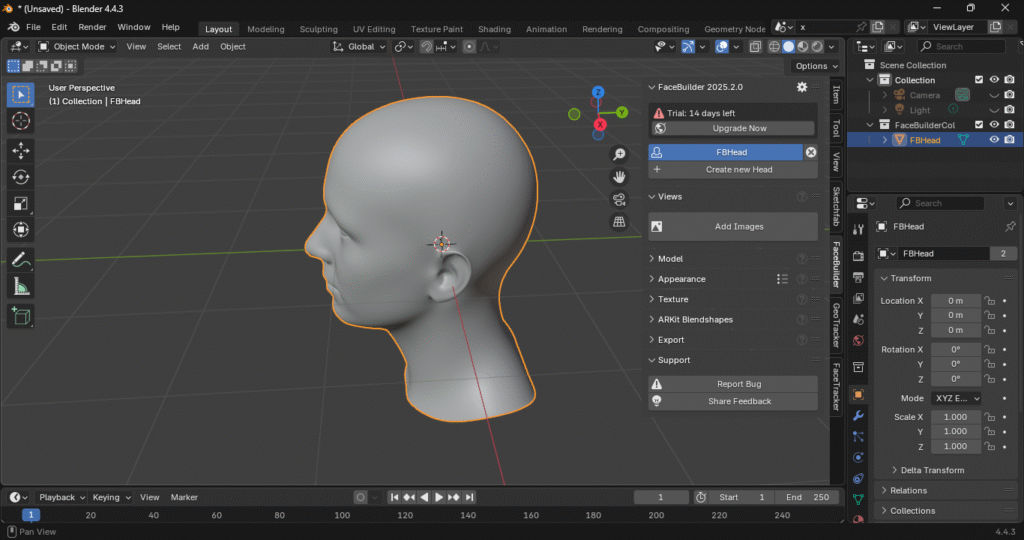The image size is (1024, 540).
Task: Click the zoom magnifier viewport icon
Action: (x=619, y=154)
